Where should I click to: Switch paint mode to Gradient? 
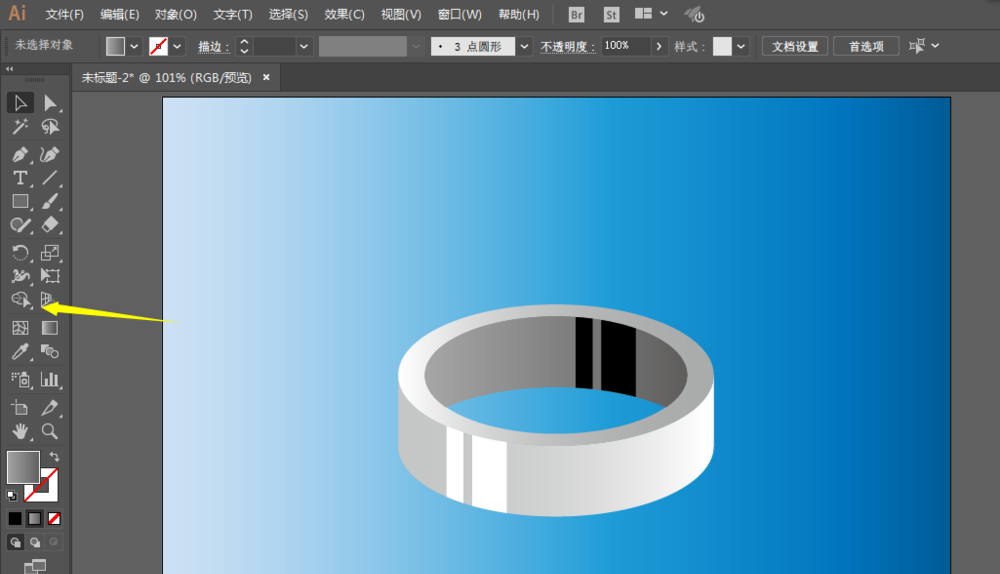34,518
